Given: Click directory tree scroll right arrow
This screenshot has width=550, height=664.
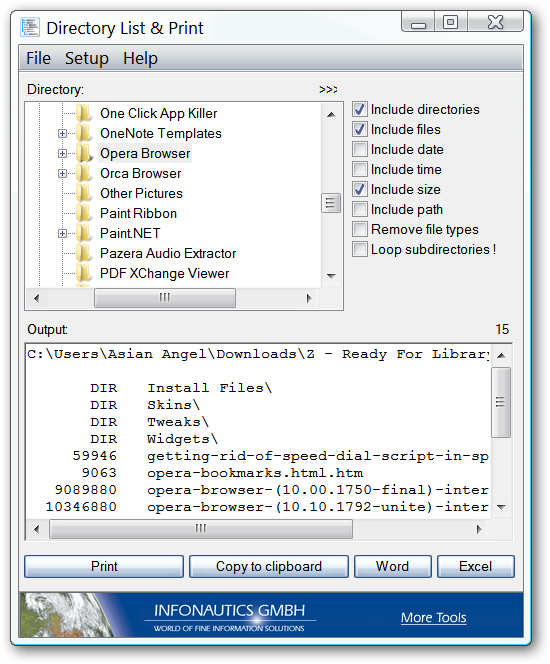Looking at the screenshot, I should point(309,298).
